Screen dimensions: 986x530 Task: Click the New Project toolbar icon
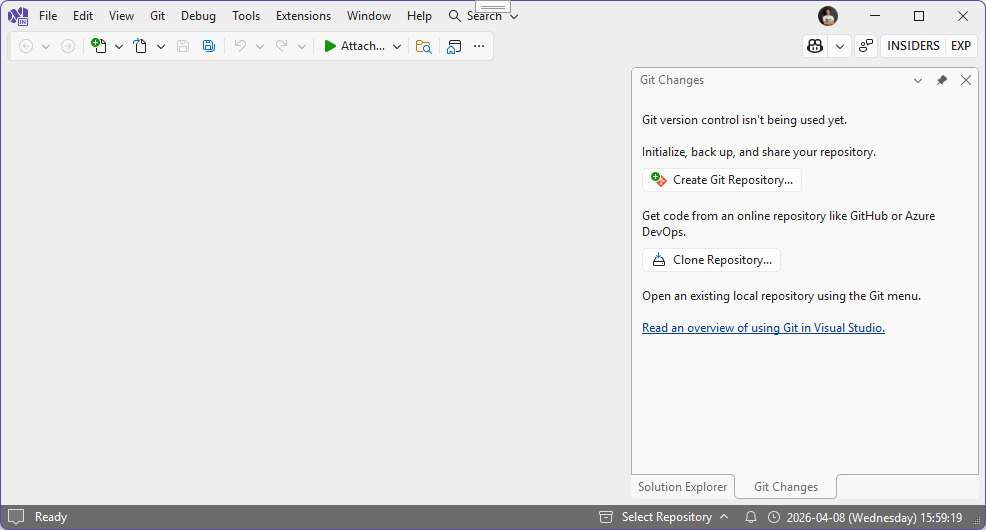tap(99, 46)
